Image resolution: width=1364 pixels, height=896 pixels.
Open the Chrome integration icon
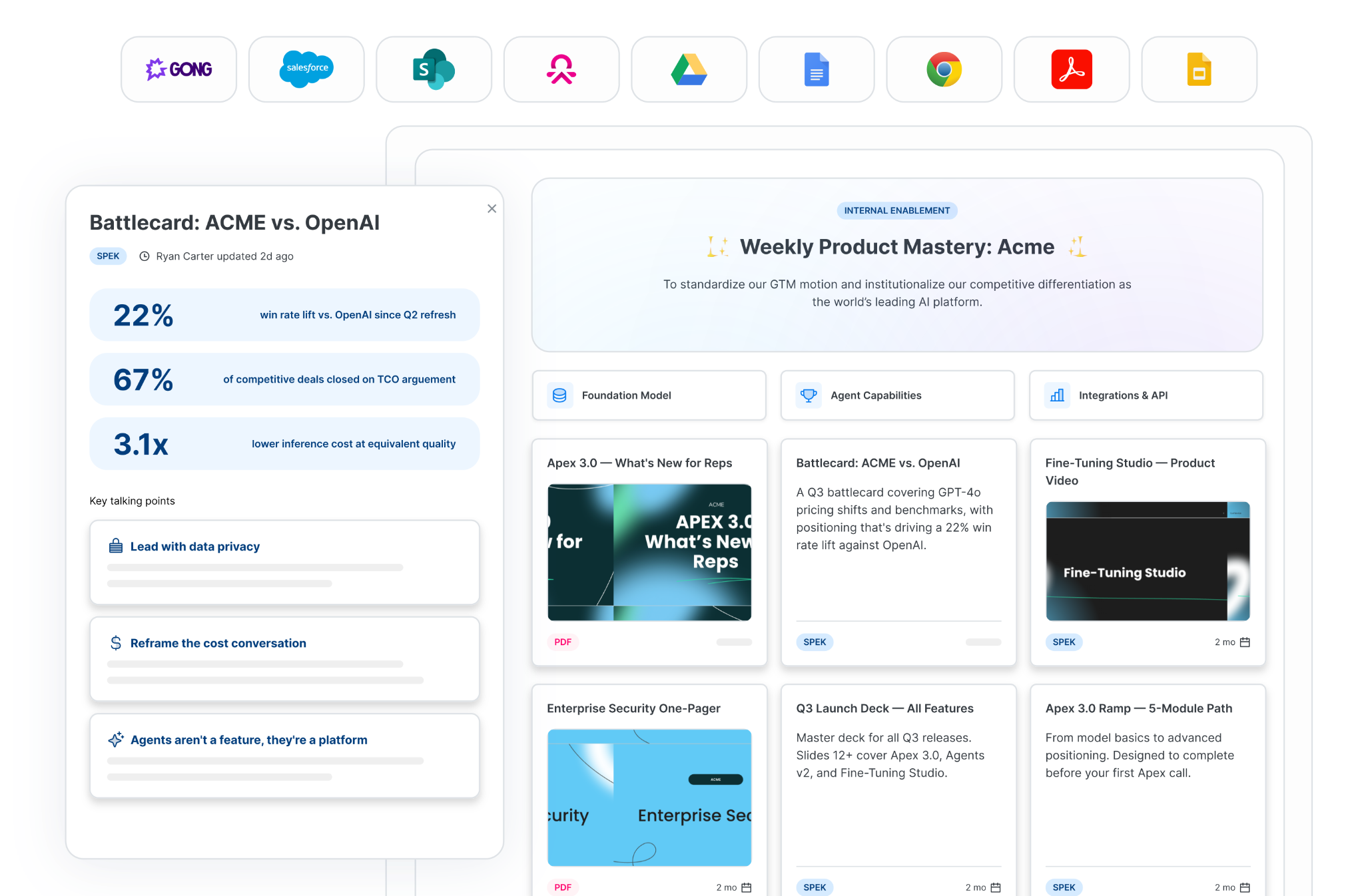coord(944,69)
